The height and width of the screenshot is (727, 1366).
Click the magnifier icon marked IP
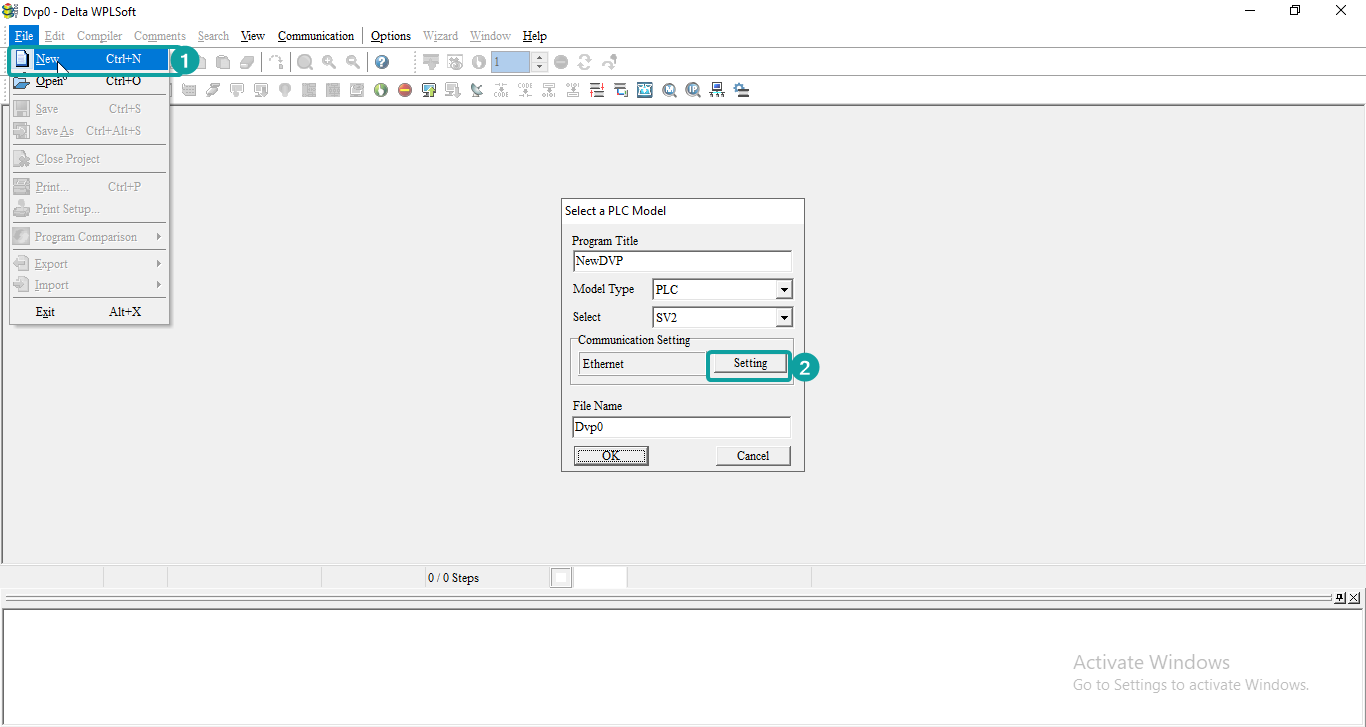(694, 90)
